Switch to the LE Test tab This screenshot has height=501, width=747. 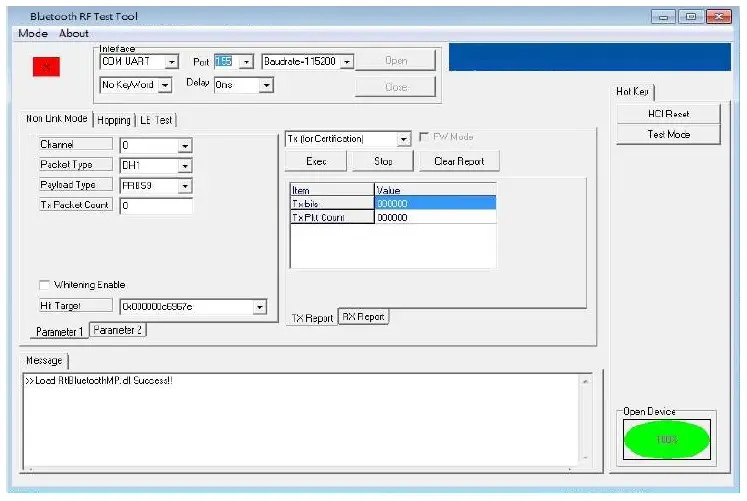click(156, 120)
